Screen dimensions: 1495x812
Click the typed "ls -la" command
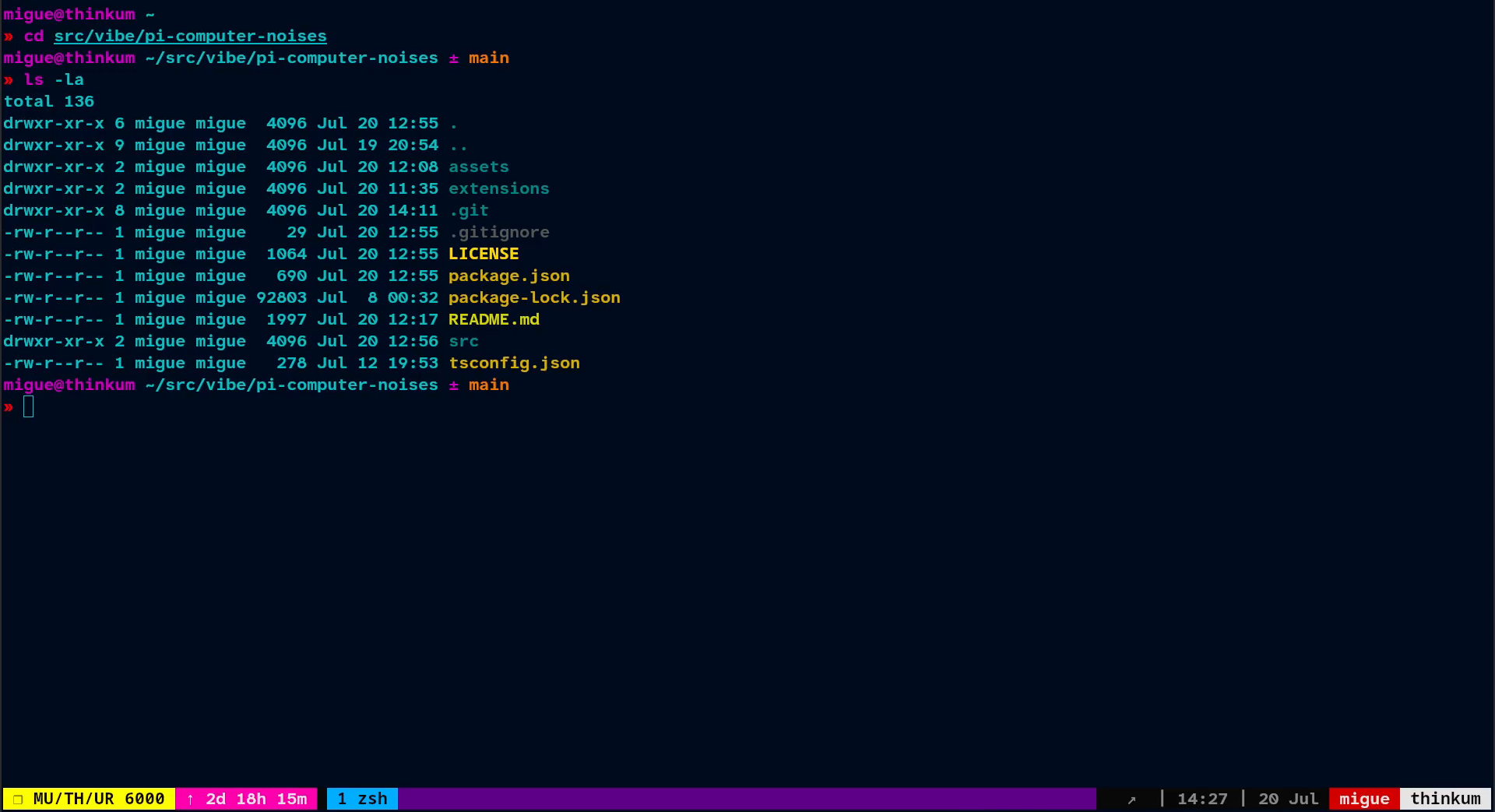pyautogui.click(x=54, y=79)
